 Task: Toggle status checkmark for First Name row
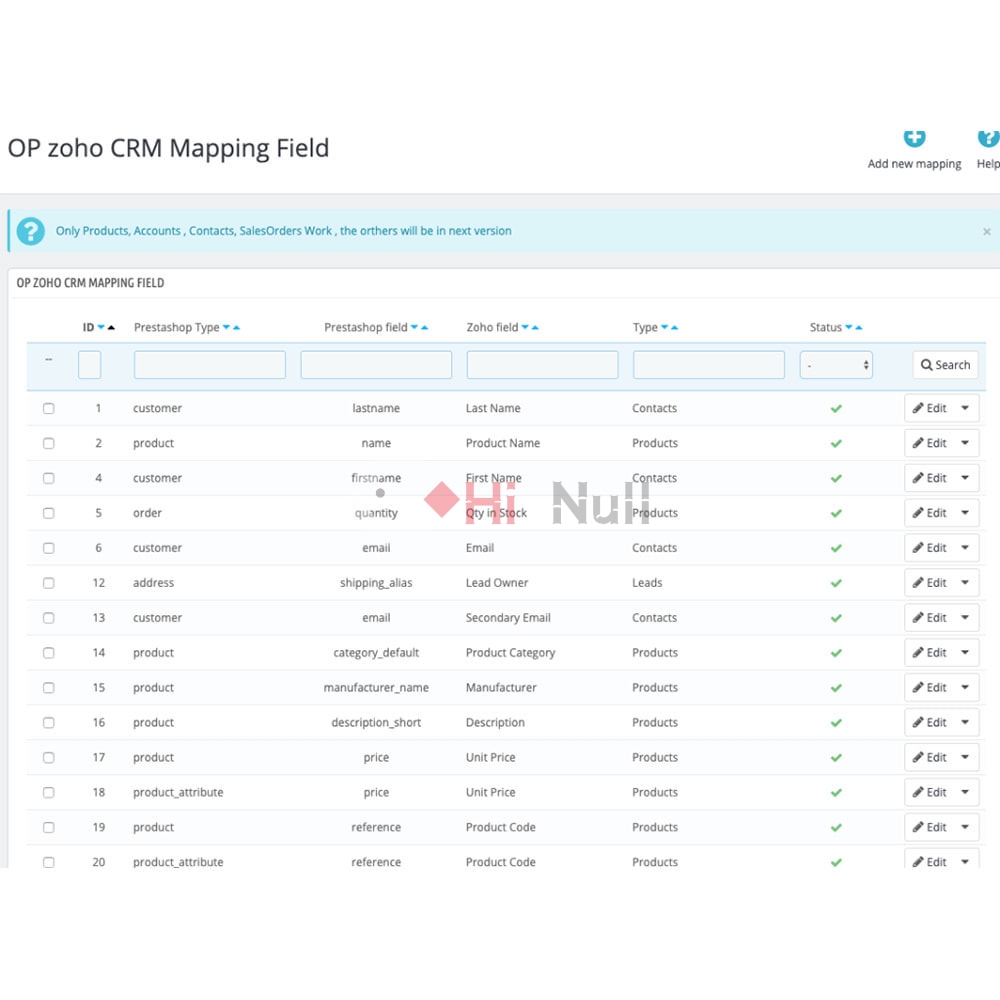(x=836, y=478)
